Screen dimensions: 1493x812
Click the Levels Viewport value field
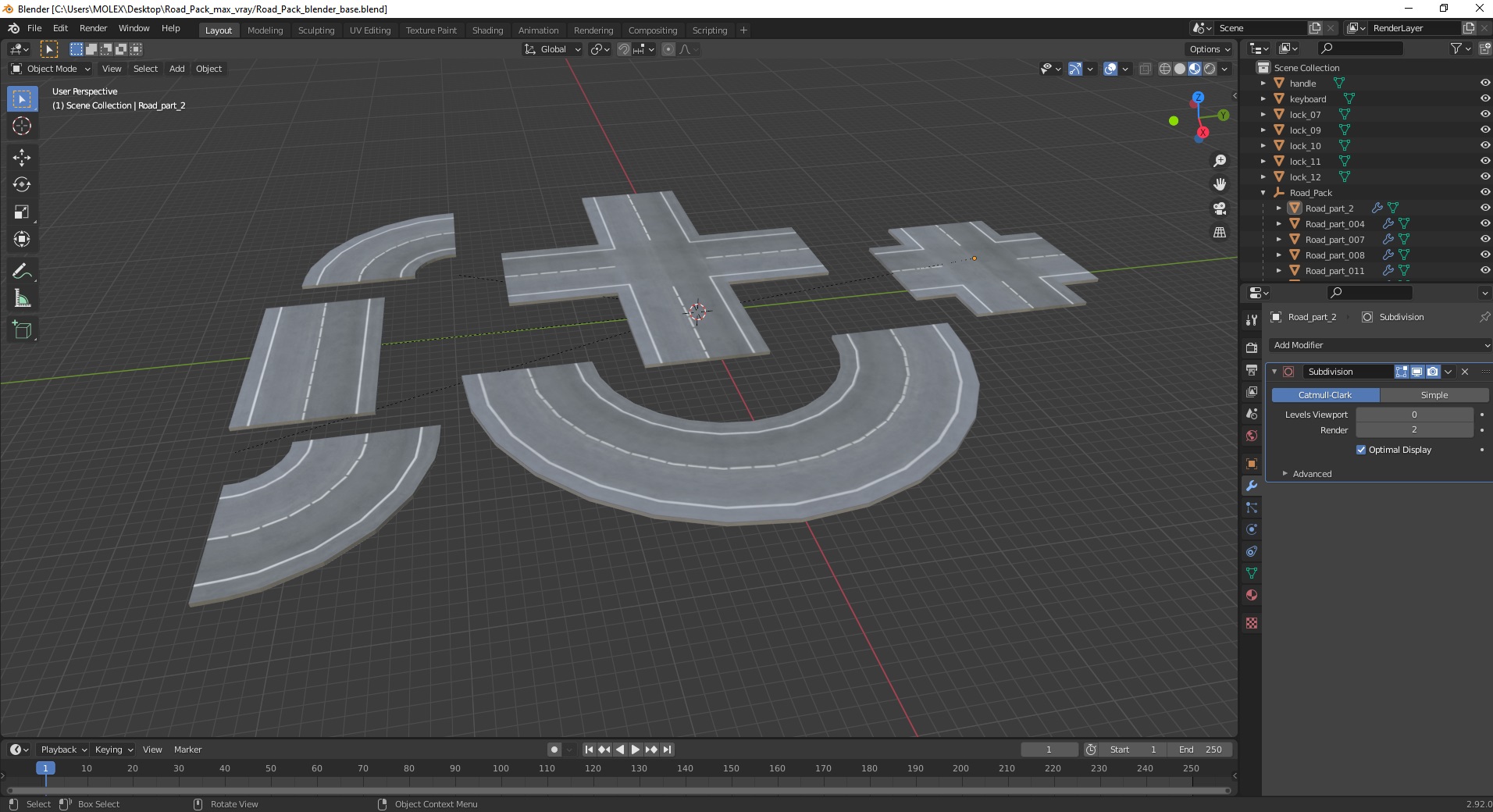coord(1414,415)
